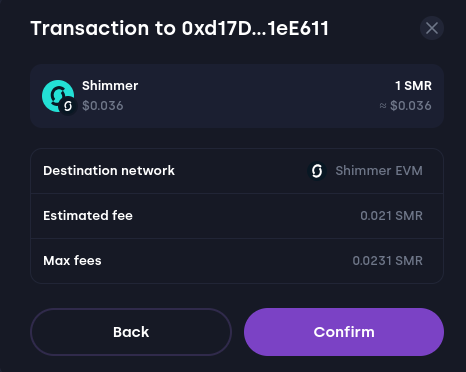This screenshot has height=372, width=466.
Task: Close the transaction dialog with the X icon
Action: coord(432,28)
